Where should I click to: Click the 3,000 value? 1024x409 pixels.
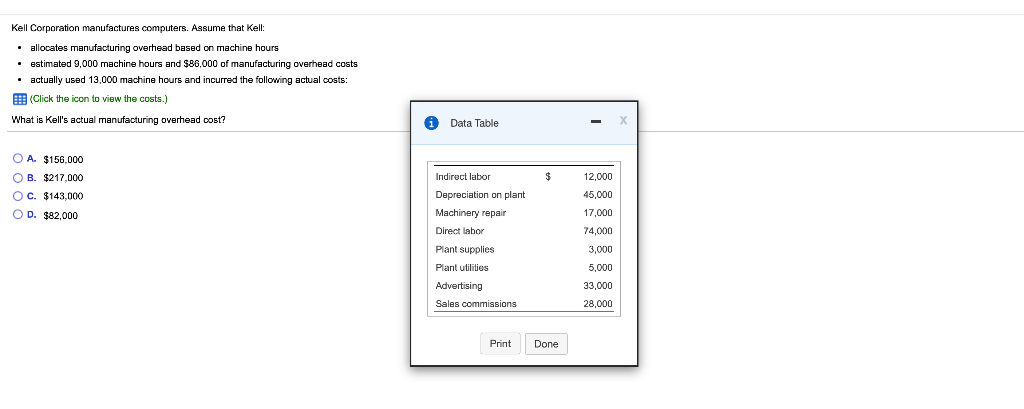601,250
